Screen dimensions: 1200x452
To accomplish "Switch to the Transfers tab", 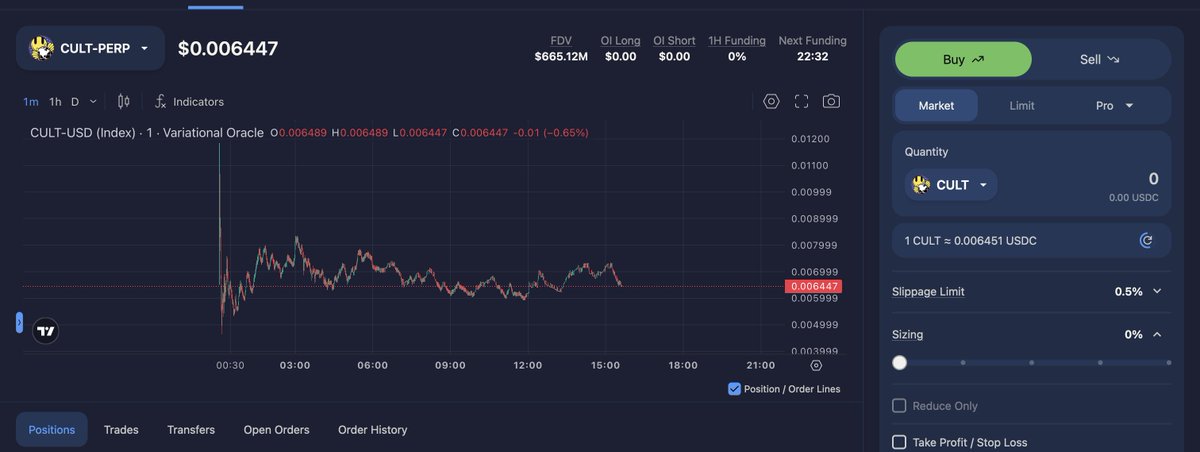I will (191, 430).
